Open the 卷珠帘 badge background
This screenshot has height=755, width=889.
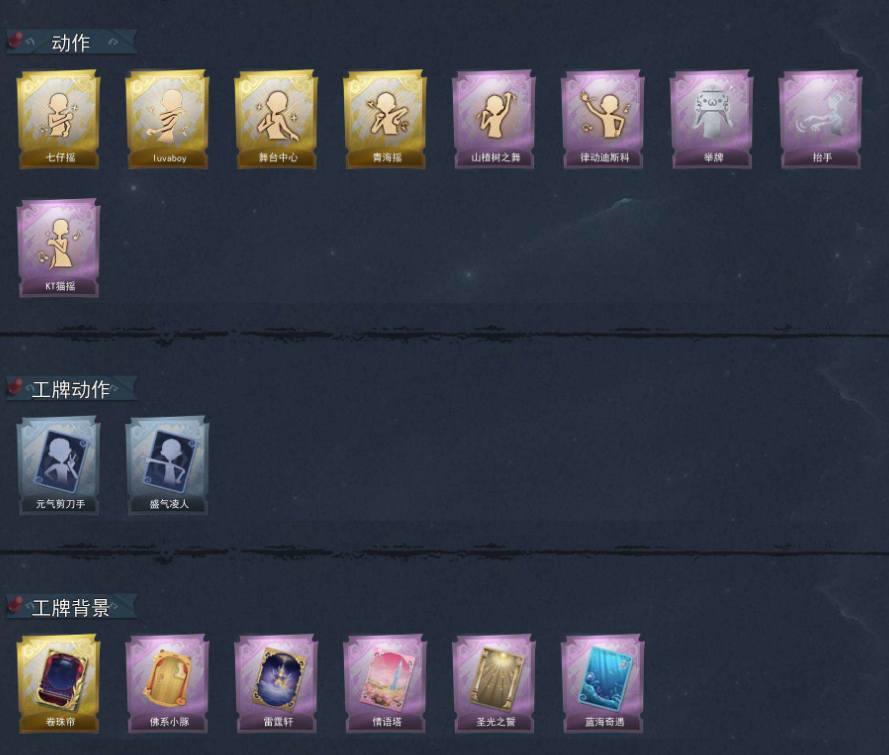59,684
